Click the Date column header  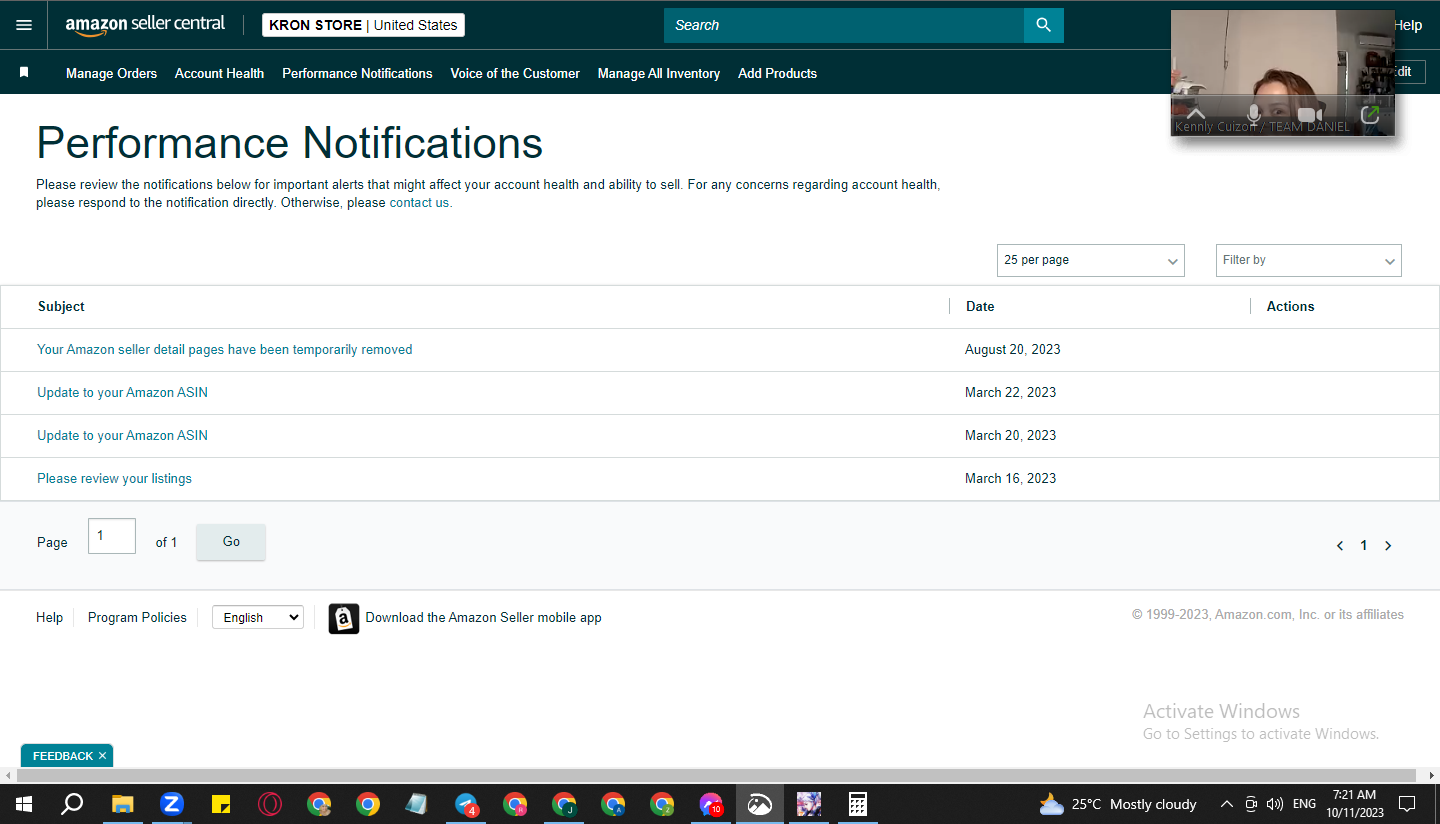[980, 307]
